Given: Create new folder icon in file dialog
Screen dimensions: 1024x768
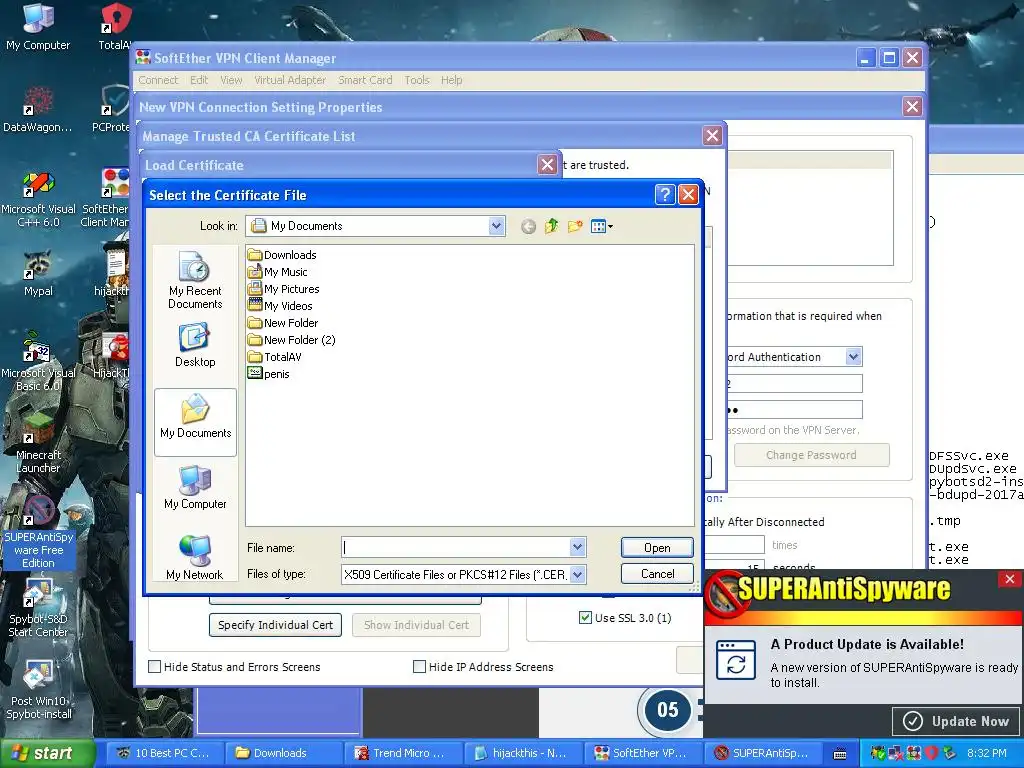Looking at the screenshot, I should point(575,227).
